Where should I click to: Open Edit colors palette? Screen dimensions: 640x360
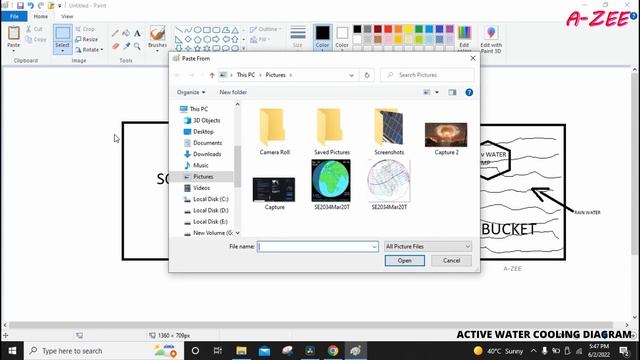click(x=464, y=38)
